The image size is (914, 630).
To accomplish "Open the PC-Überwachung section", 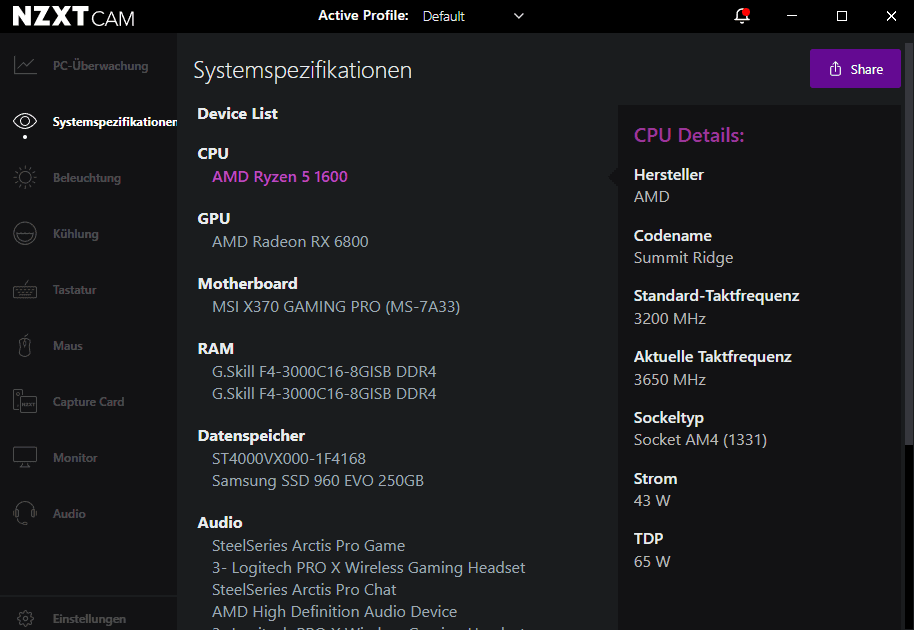I will [100, 66].
